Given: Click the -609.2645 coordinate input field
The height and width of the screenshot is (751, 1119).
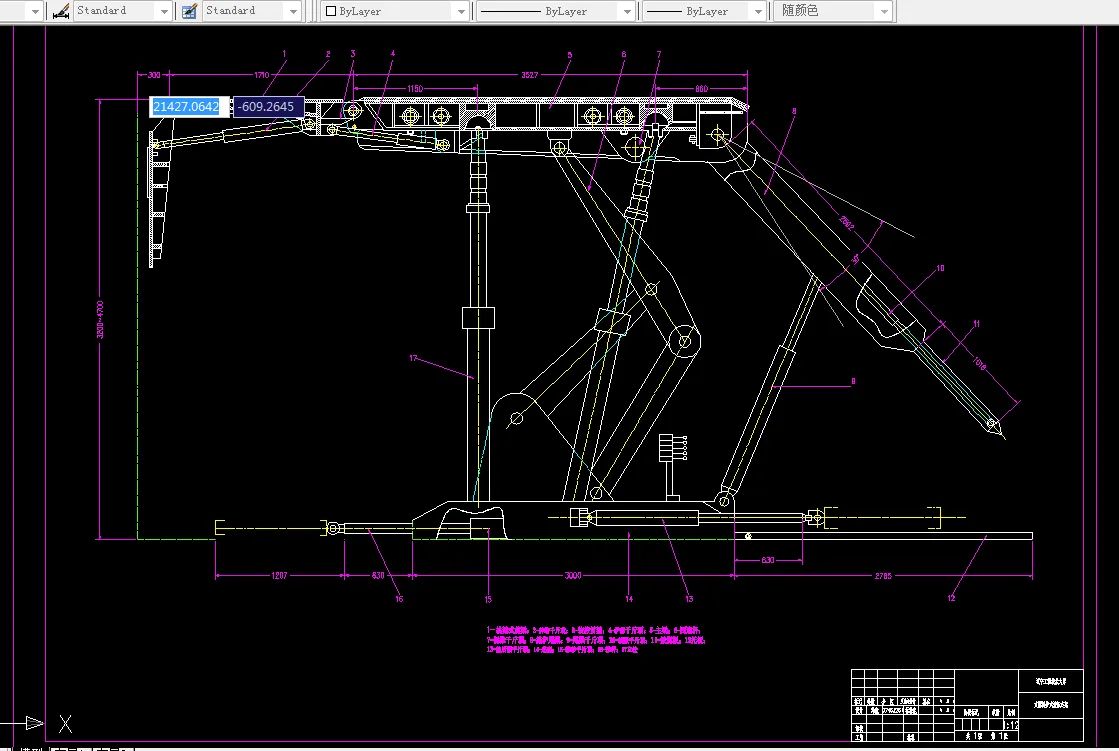Looking at the screenshot, I should (268, 106).
